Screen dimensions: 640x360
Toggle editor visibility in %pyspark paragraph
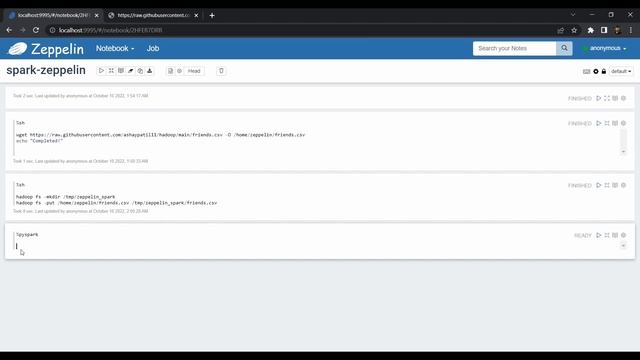pyautogui.click(x=607, y=235)
